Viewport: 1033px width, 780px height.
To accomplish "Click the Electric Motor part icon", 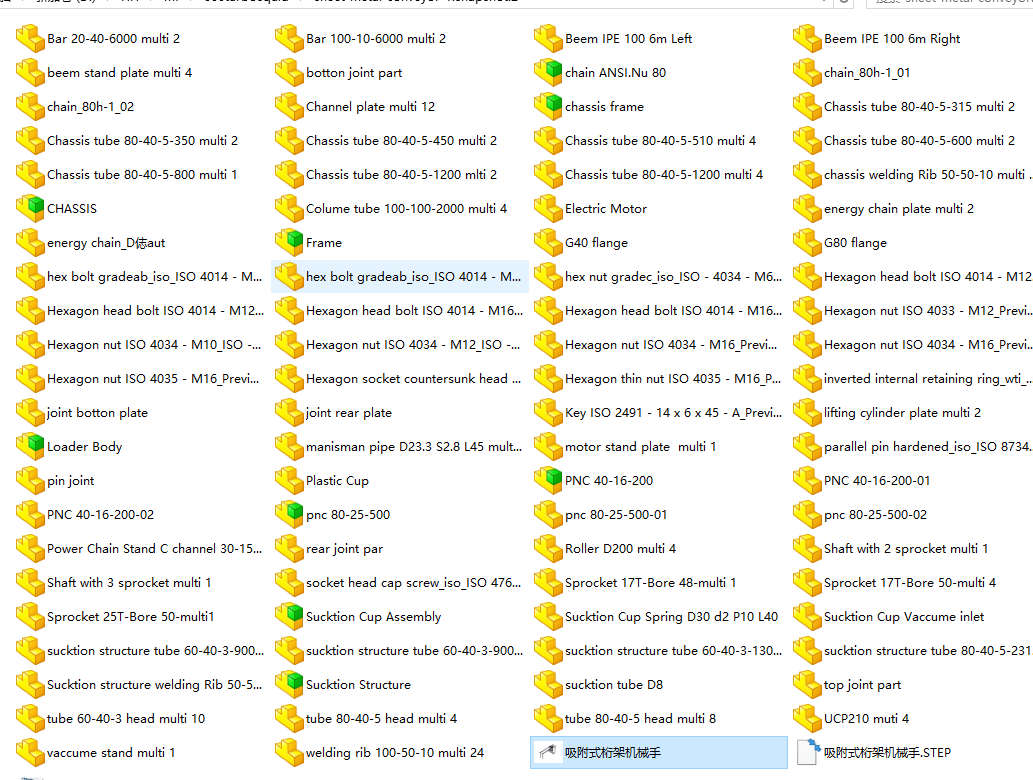I will pyautogui.click(x=548, y=209).
